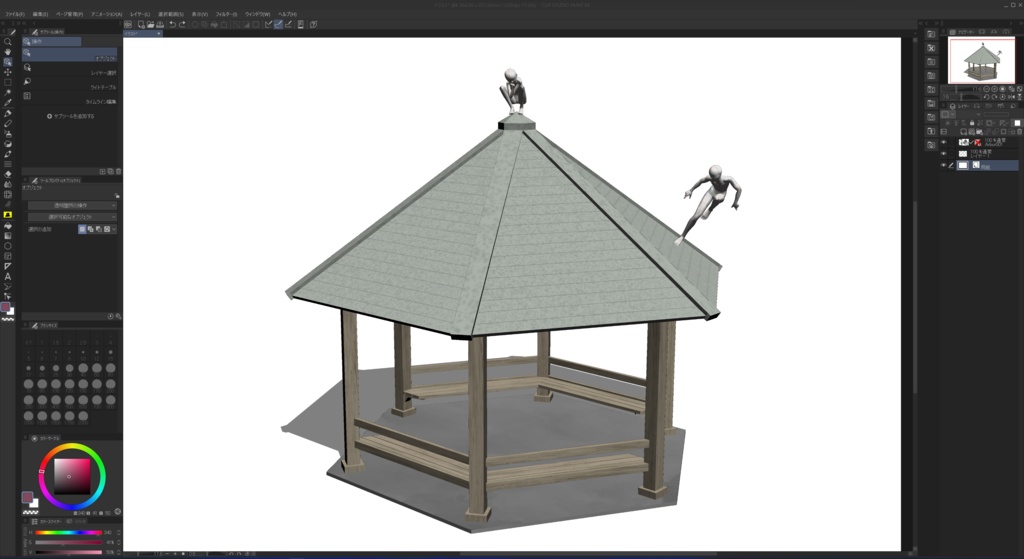
Task: Zoom in using the Navigator panel
Action: coord(995,89)
